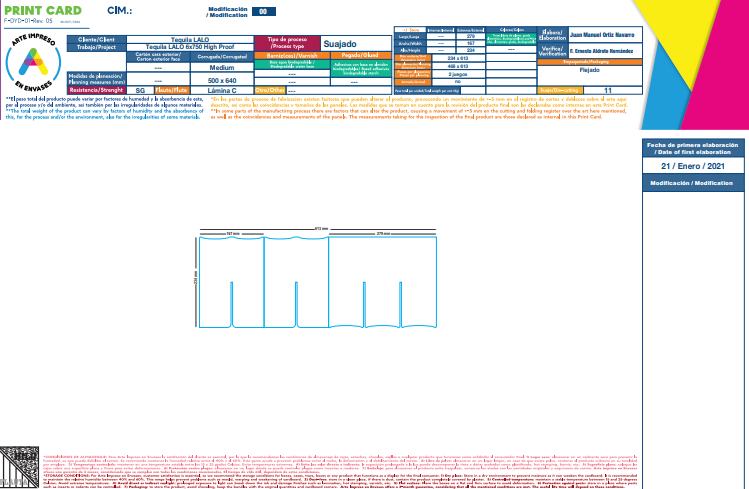Select the Colores/Colors header

pos(511,30)
